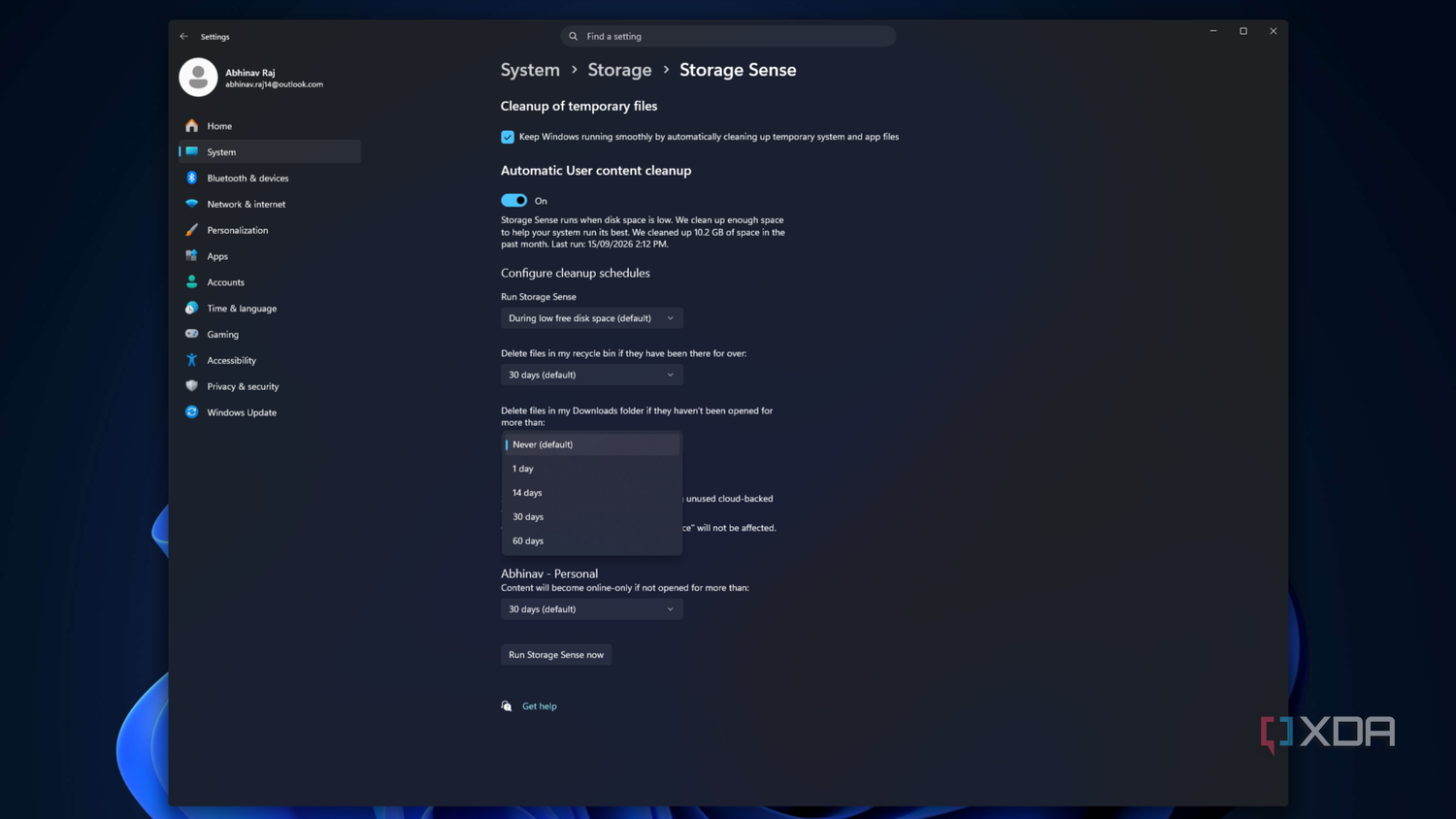Click abhinav.raj14@outlook.com account email
Screen dimensions: 1456x819
pos(275,84)
